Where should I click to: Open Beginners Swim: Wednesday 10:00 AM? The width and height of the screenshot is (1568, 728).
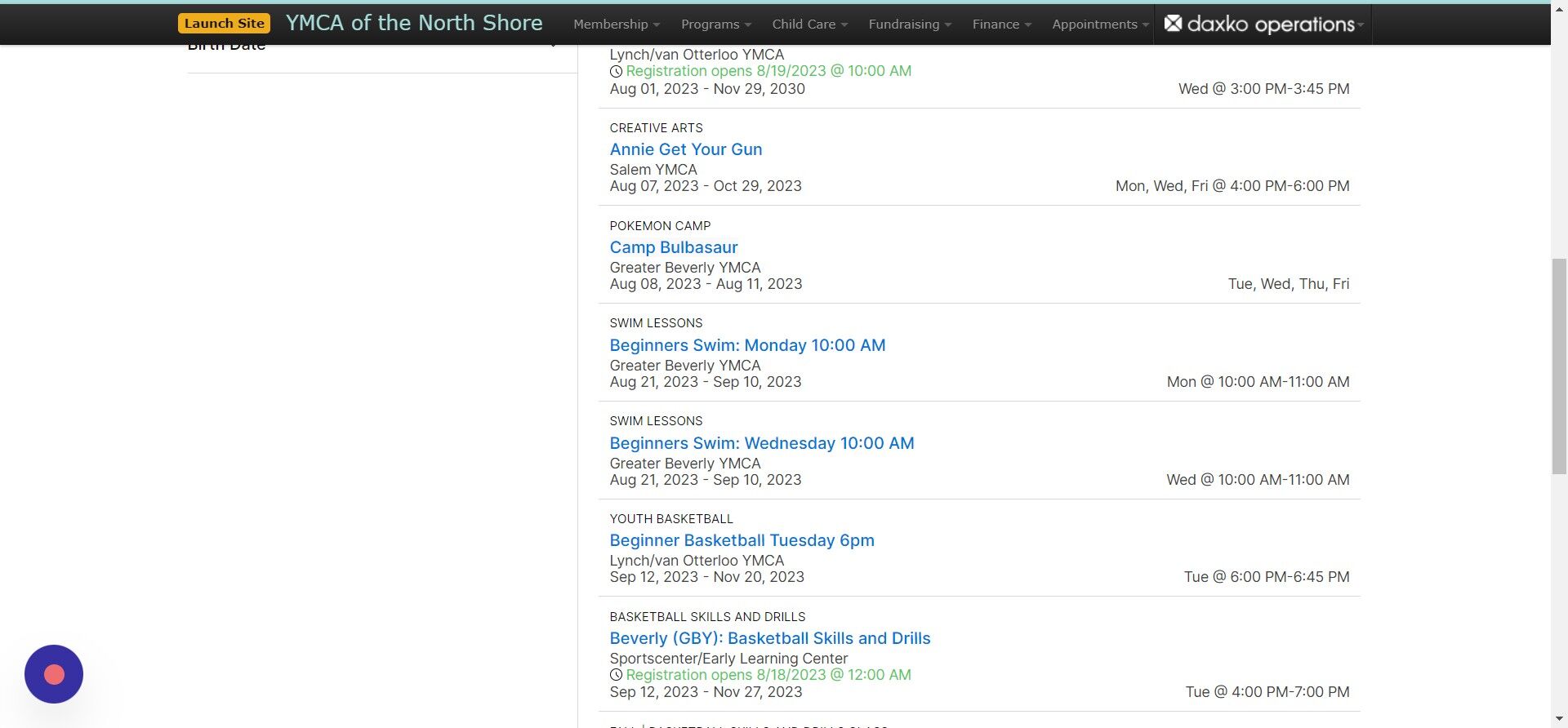coord(761,443)
